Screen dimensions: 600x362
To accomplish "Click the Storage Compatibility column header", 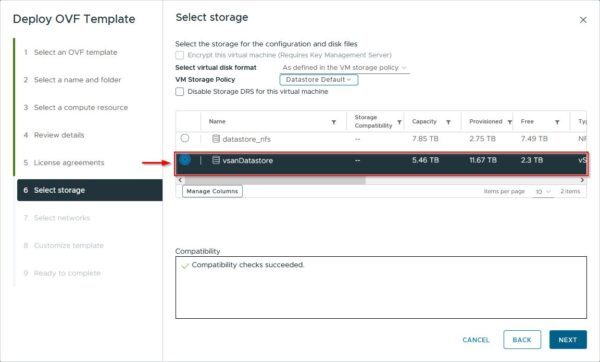I will click(x=373, y=121).
